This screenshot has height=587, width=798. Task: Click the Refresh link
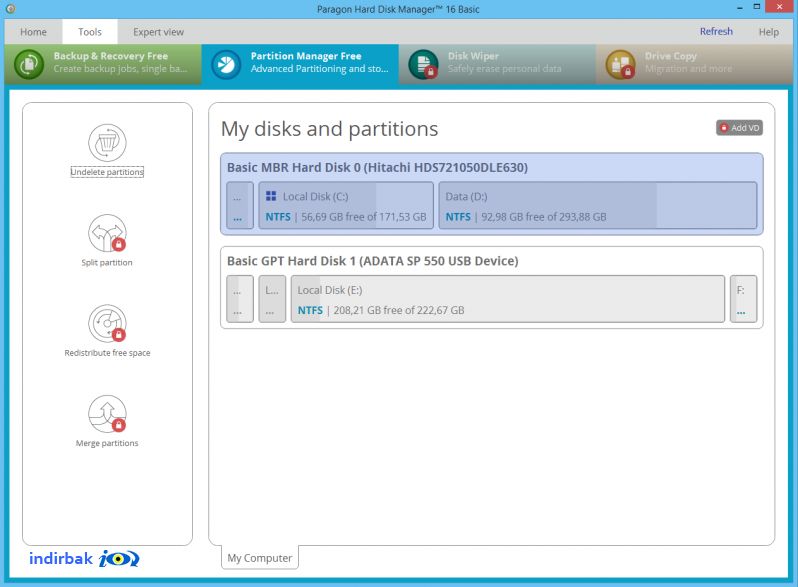(716, 32)
